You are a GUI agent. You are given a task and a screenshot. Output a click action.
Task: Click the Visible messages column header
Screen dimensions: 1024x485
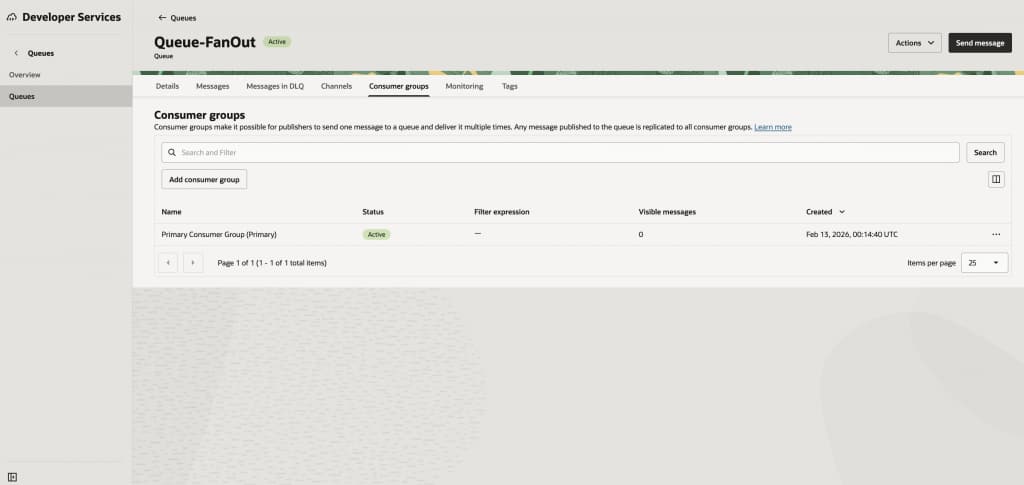pos(667,212)
